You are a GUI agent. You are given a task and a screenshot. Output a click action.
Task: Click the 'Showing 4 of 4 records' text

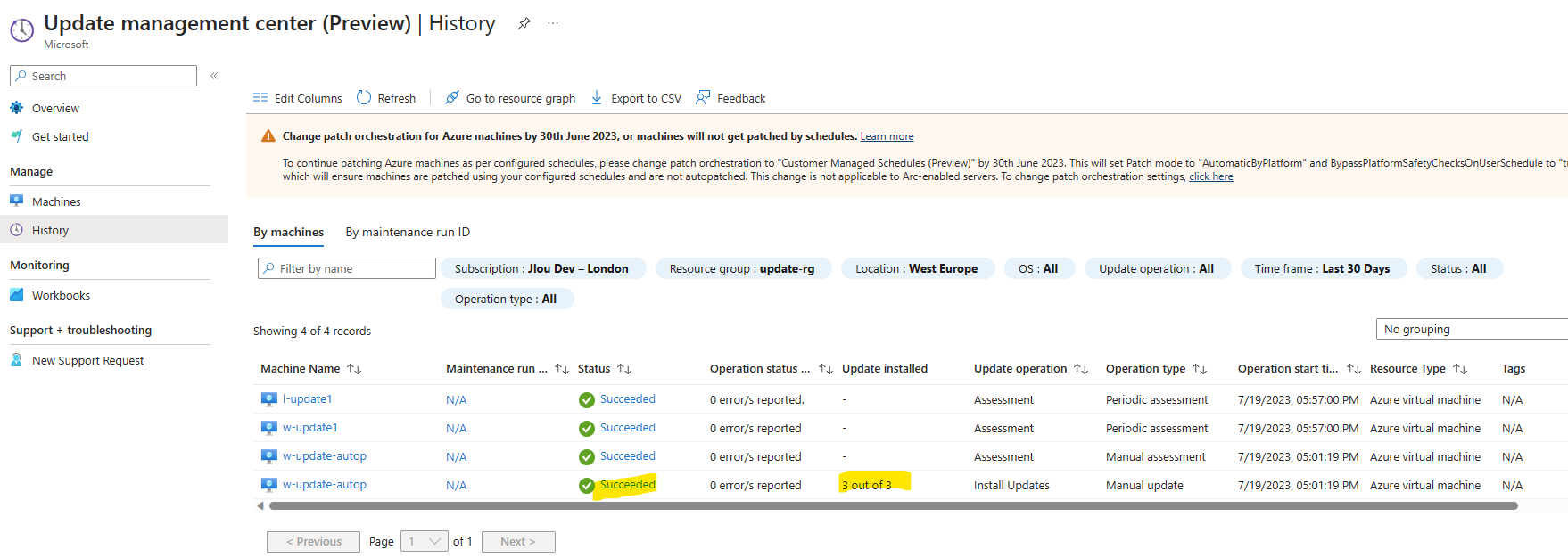coord(312,331)
